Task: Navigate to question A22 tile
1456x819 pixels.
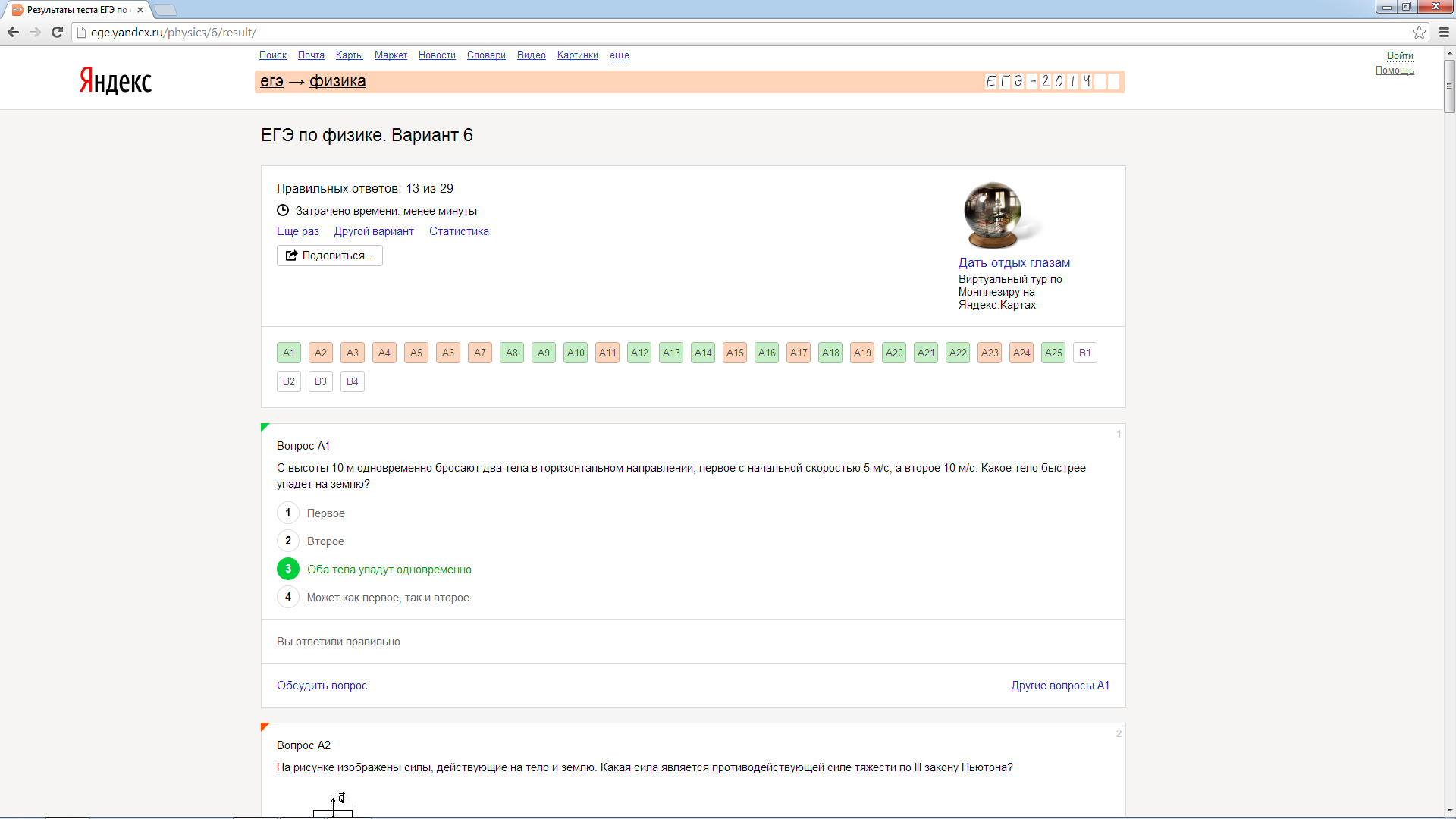Action: pyautogui.click(x=958, y=353)
